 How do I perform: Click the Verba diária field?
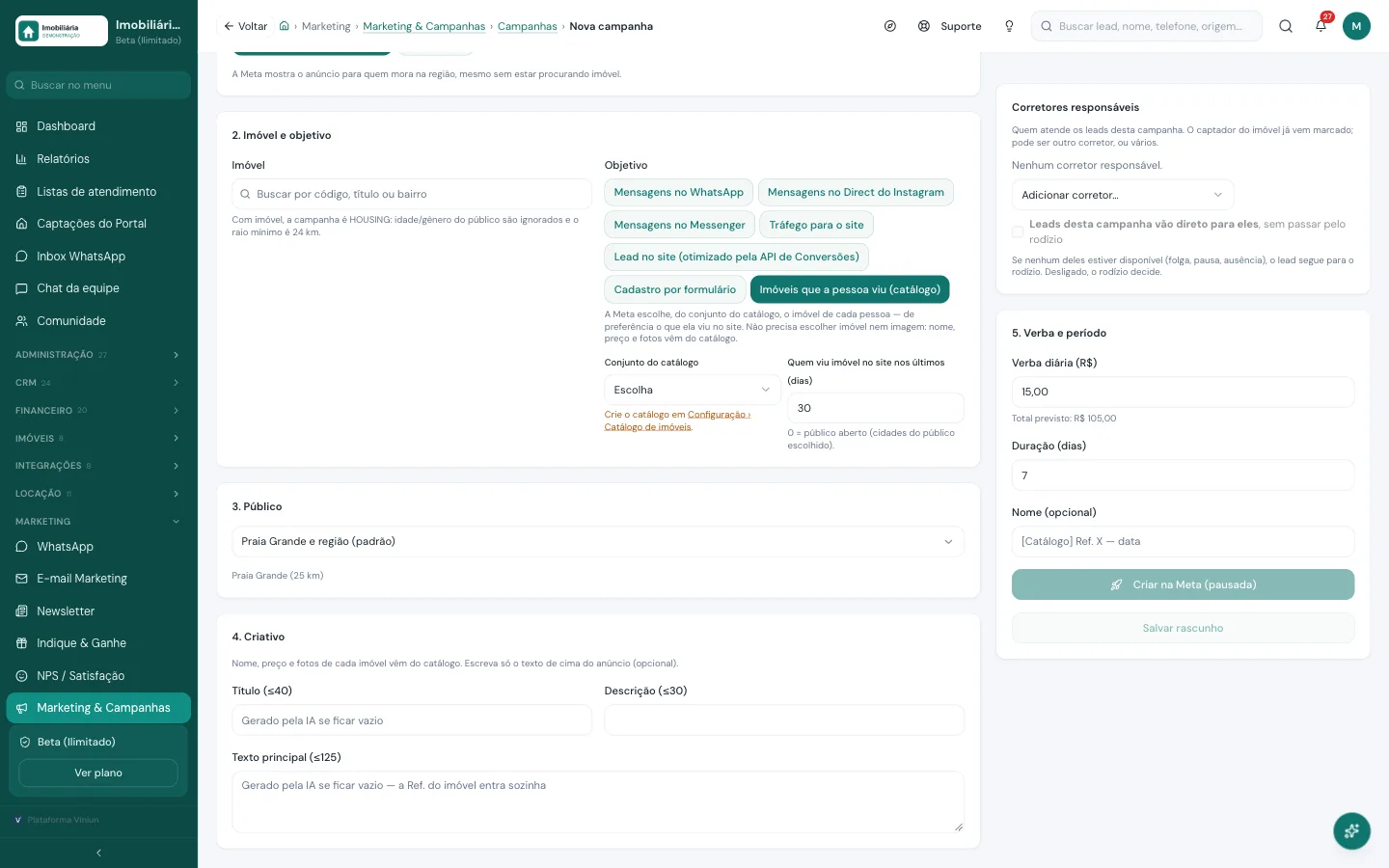point(1183,392)
